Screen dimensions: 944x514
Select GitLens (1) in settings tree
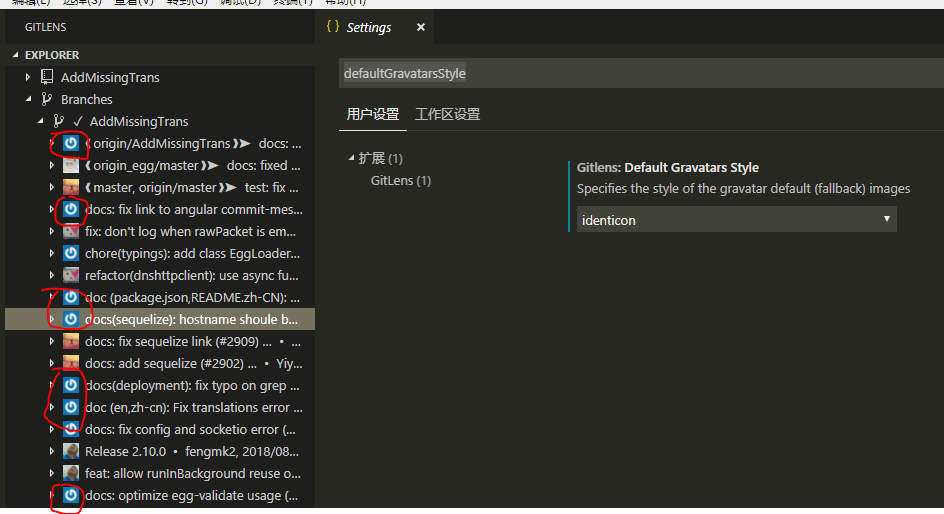click(x=401, y=181)
